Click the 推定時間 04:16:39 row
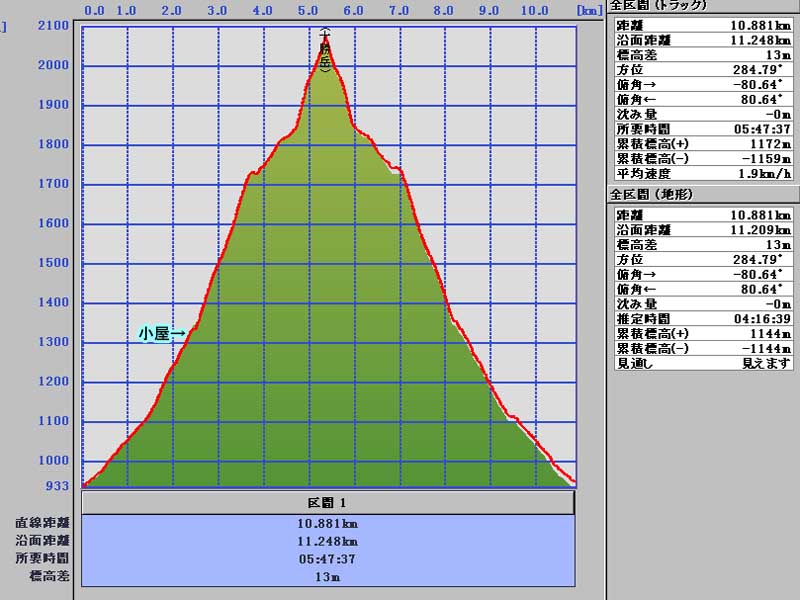Viewport: 800px width, 600px height. (x=704, y=319)
